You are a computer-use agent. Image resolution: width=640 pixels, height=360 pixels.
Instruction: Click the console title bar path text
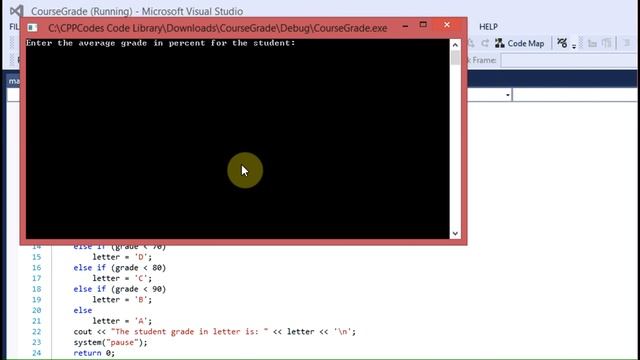218,28
